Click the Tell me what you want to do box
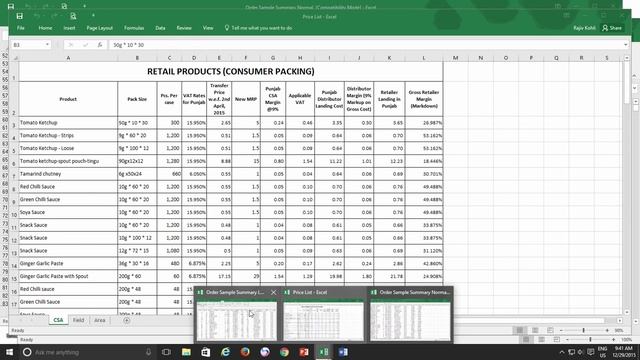Viewport: 640px width, 360px height. pyautogui.click(x=258, y=28)
